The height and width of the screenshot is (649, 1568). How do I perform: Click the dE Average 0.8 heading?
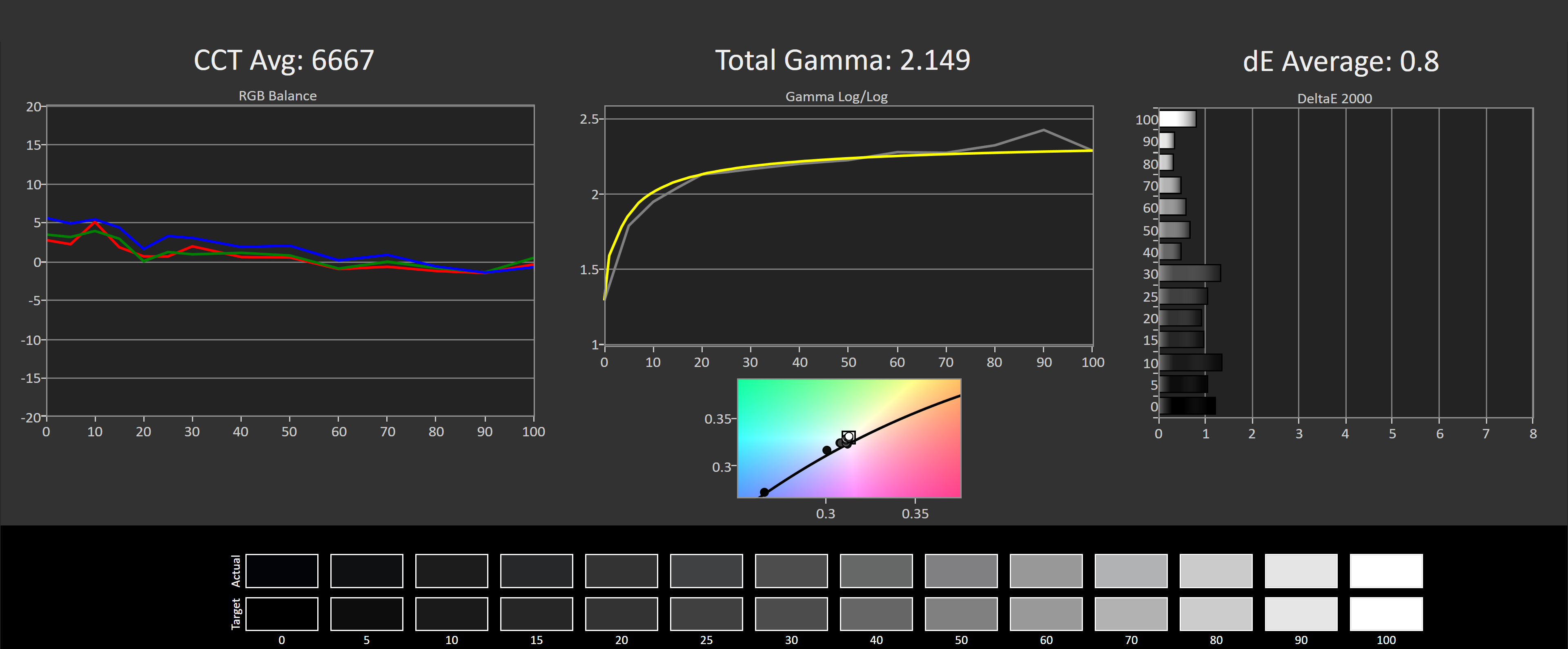[x=1340, y=62]
